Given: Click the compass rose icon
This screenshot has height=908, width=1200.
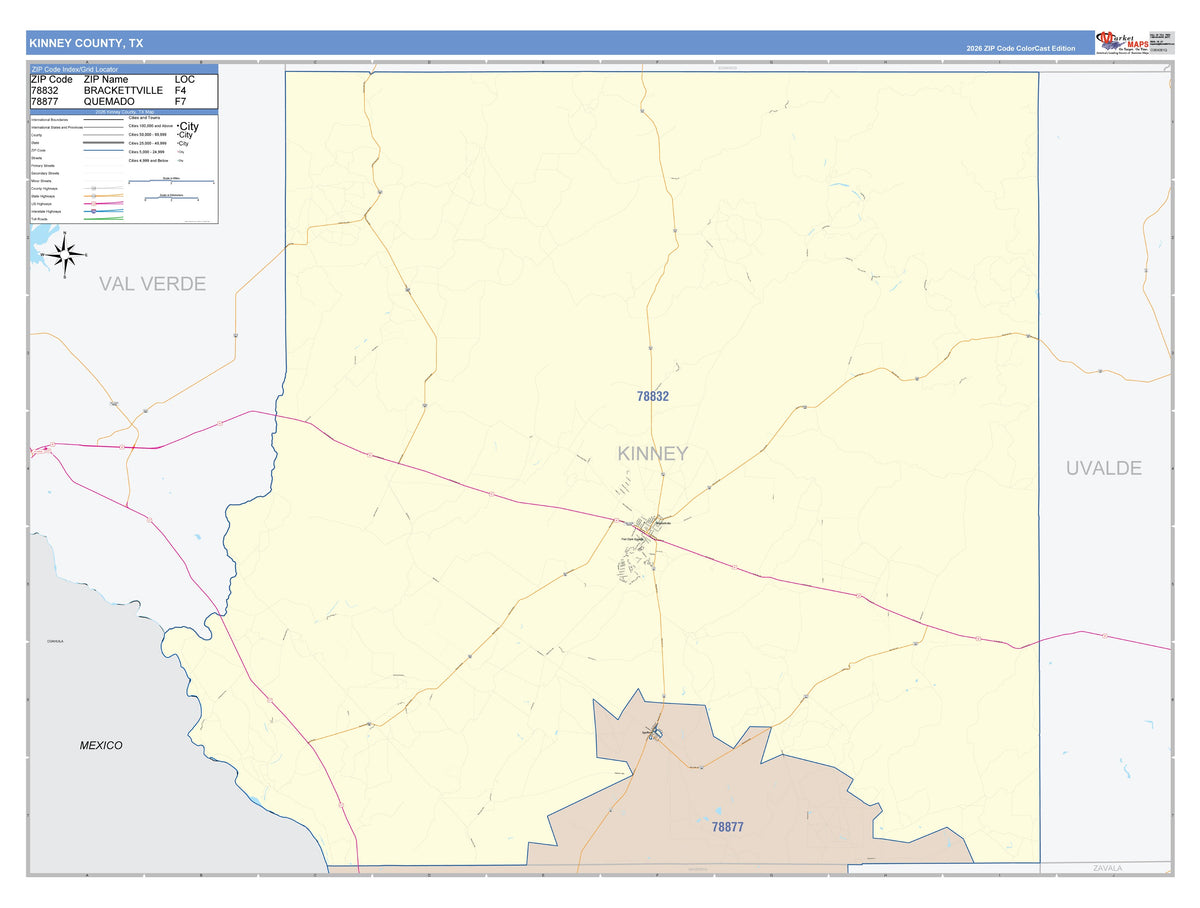Looking at the screenshot, I should click(x=66, y=254).
